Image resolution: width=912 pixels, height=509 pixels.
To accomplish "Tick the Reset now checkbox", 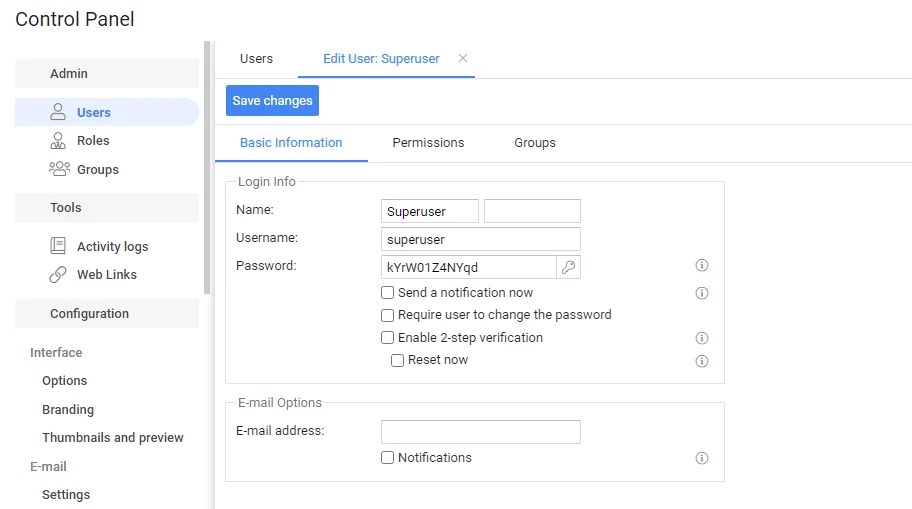I will pyautogui.click(x=398, y=360).
